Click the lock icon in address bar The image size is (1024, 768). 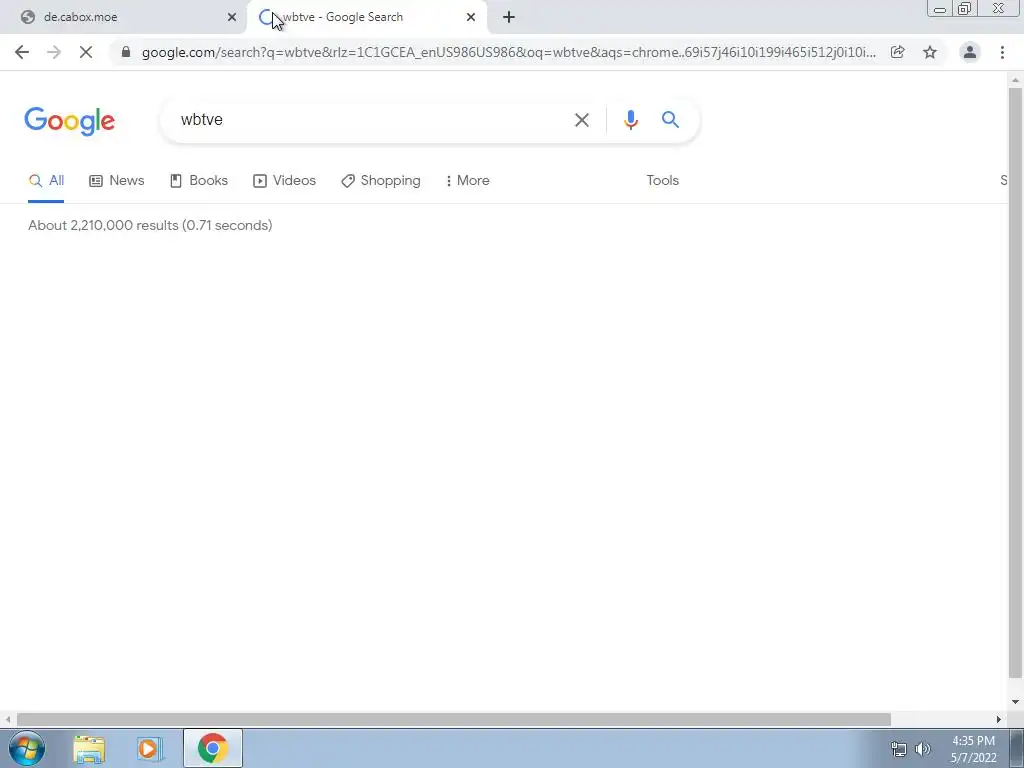coord(126,52)
